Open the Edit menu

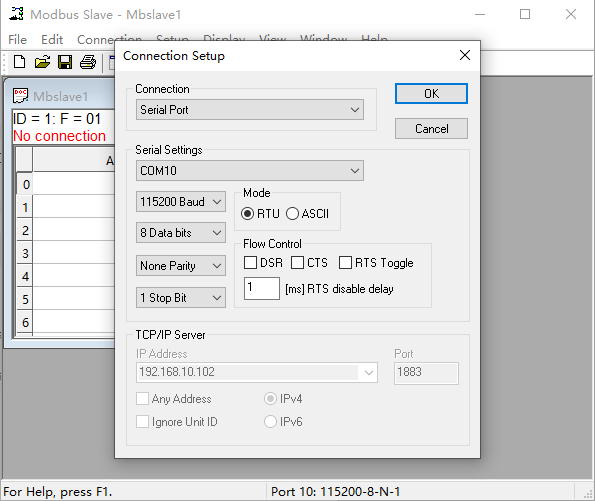52,39
